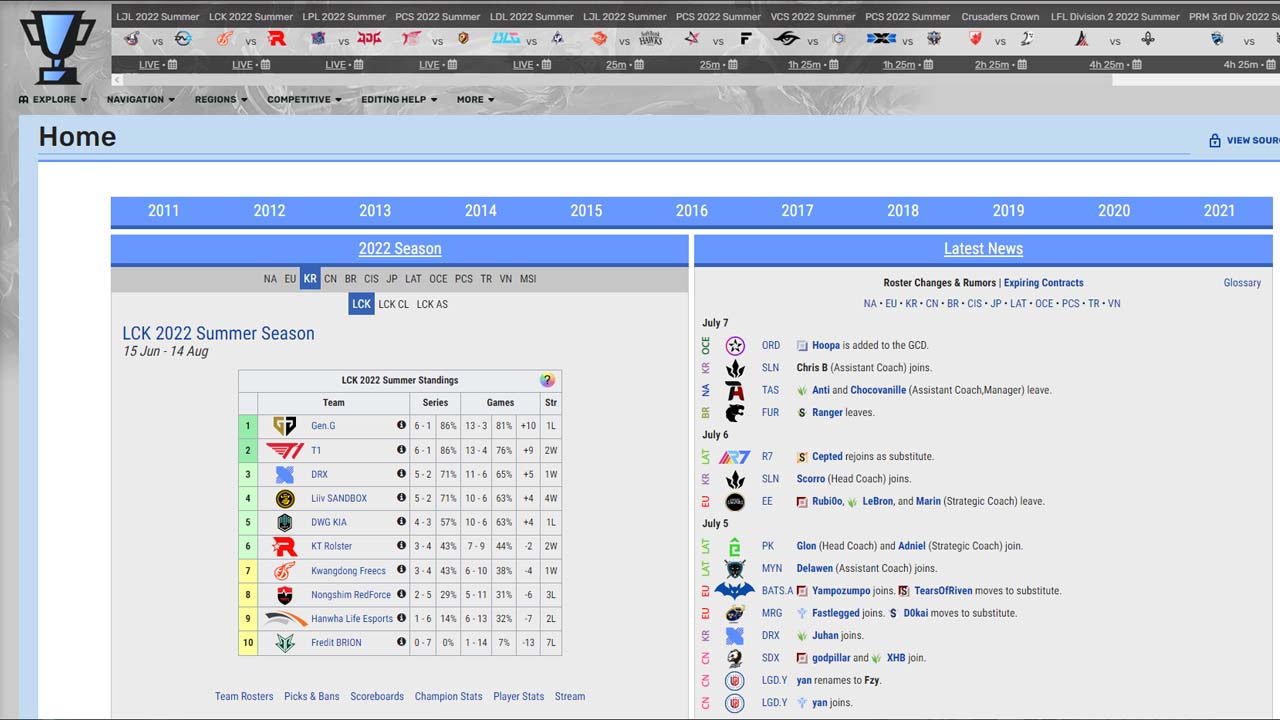1280x720 pixels.
Task: Click the LIVE link under LJL 2022 Summer
Action: (149, 65)
